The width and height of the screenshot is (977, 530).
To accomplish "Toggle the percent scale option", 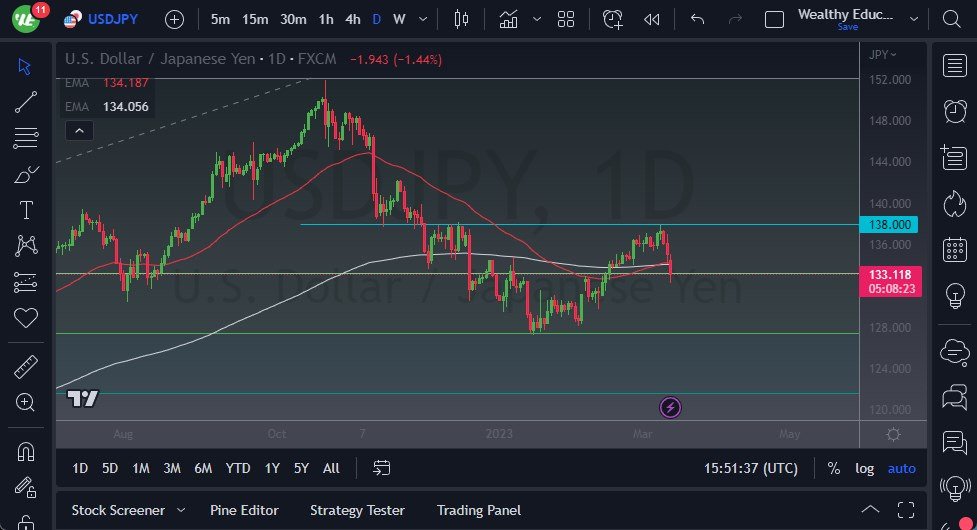I will pos(834,468).
